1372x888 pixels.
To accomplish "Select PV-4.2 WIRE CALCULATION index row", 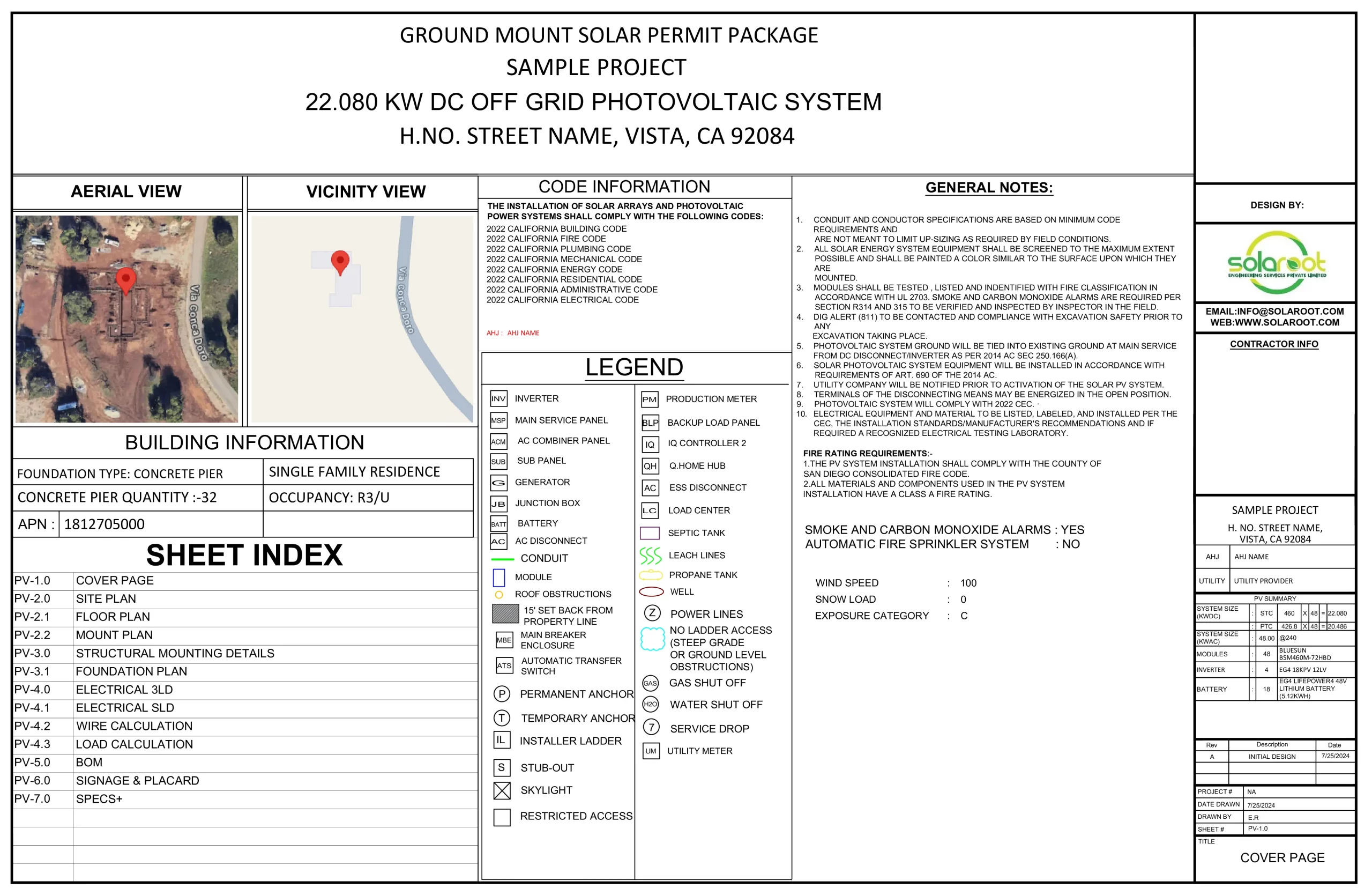I will tap(245, 726).
